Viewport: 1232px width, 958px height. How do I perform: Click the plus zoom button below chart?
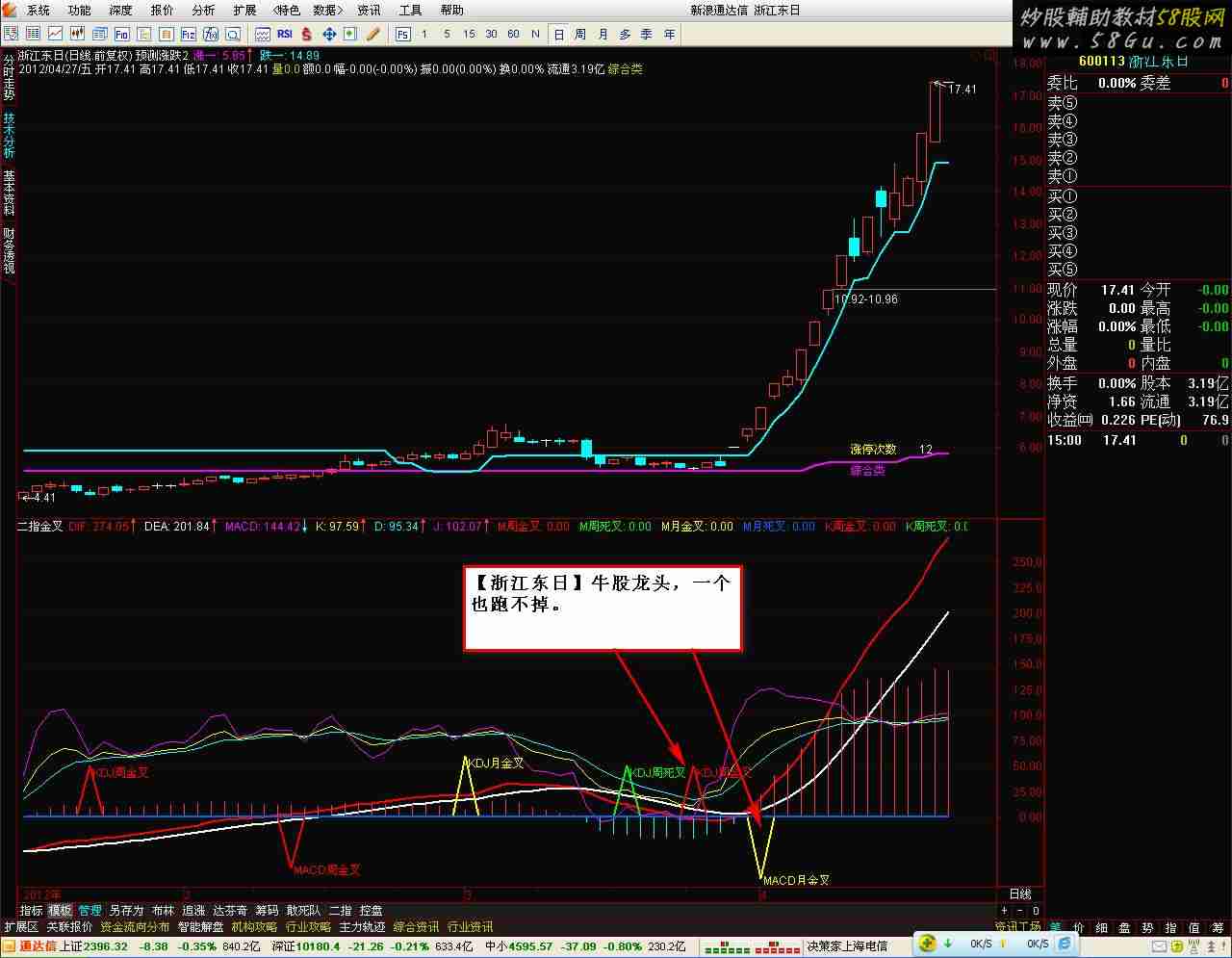click(x=1004, y=910)
